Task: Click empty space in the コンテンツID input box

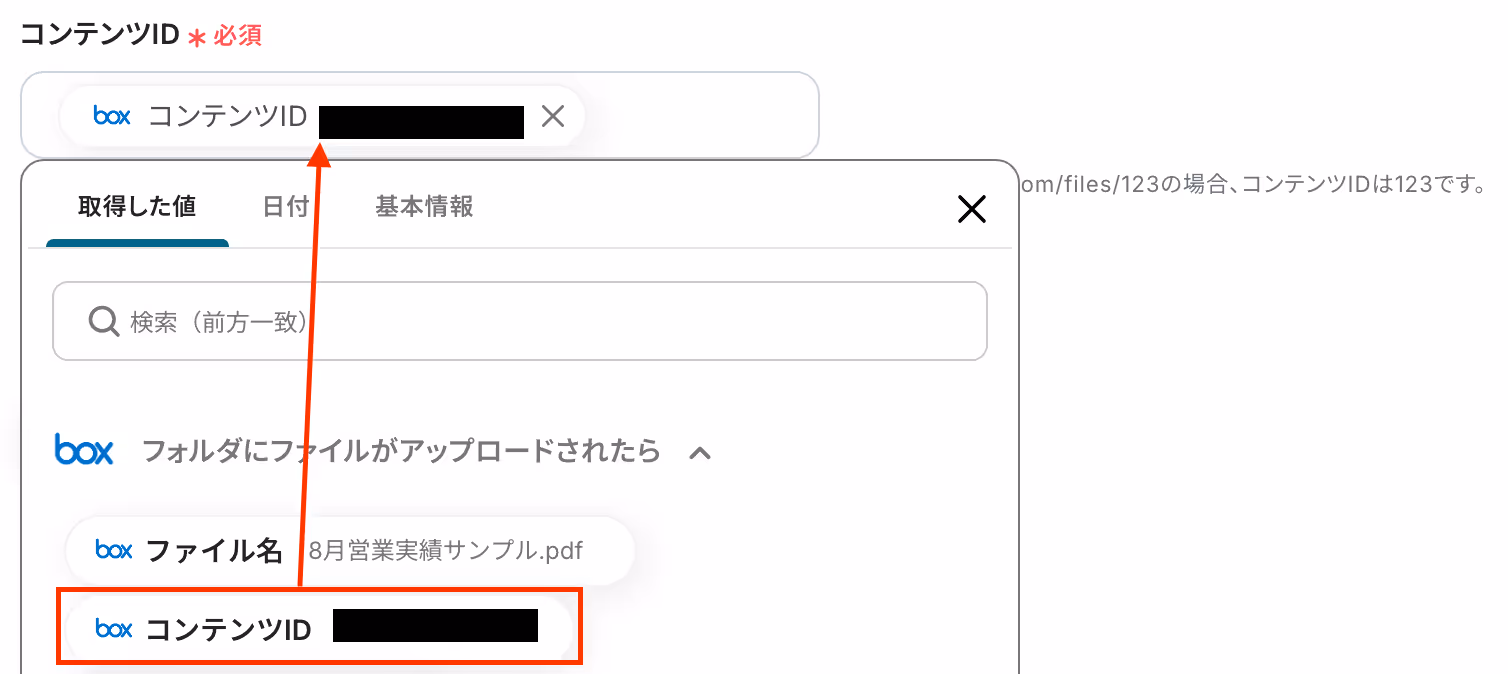Action: click(x=700, y=115)
